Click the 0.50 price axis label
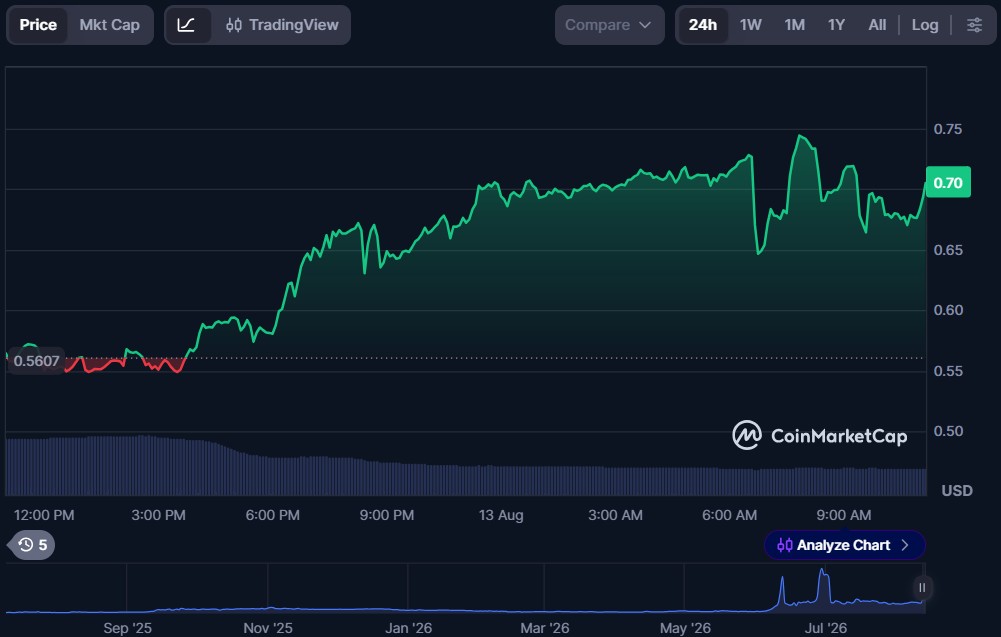Viewport: 1001px width, 637px height. click(x=947, y=431)
